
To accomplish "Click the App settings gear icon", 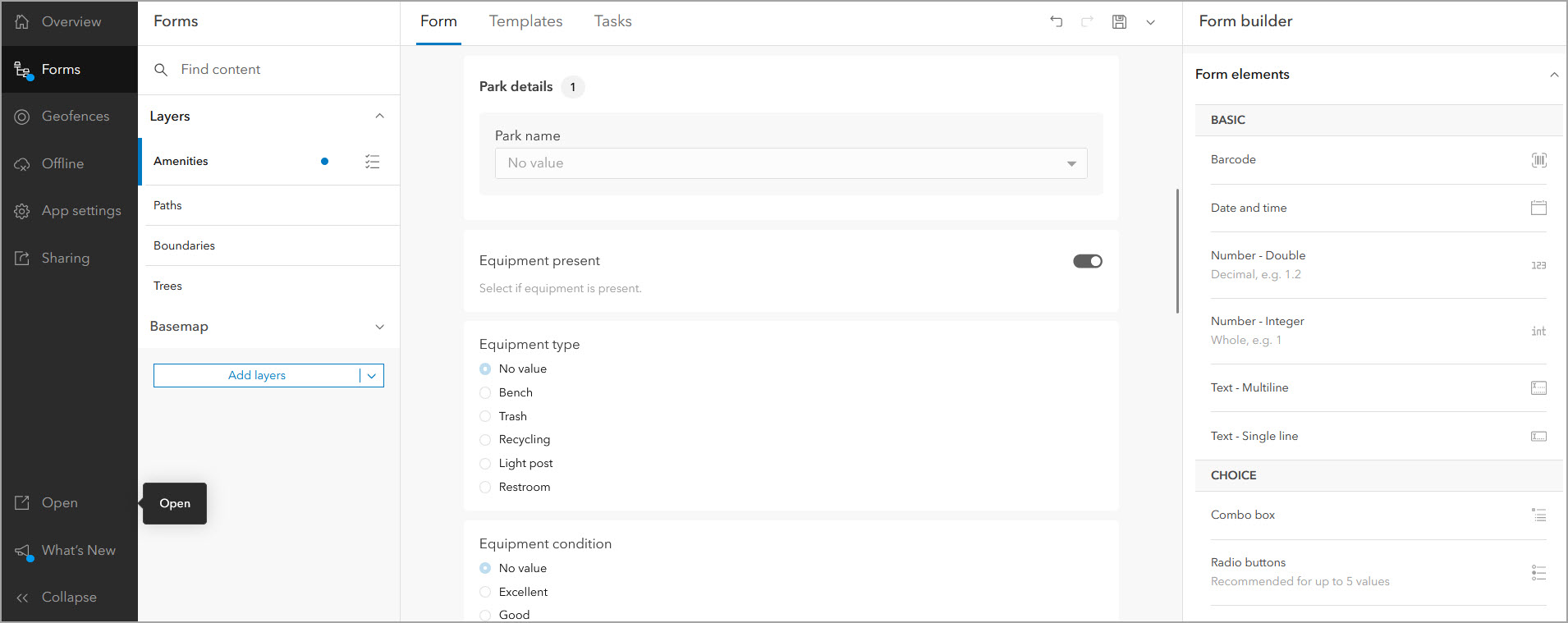I will (x=22, y=211).
